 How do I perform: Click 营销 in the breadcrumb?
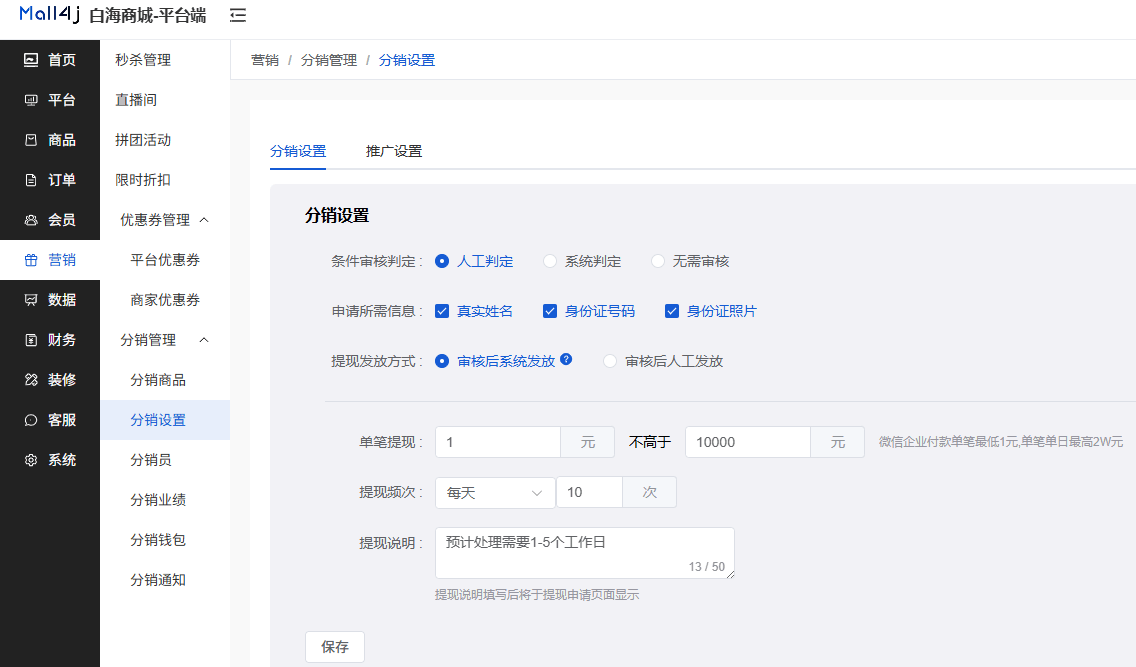(x=264, y=60)
